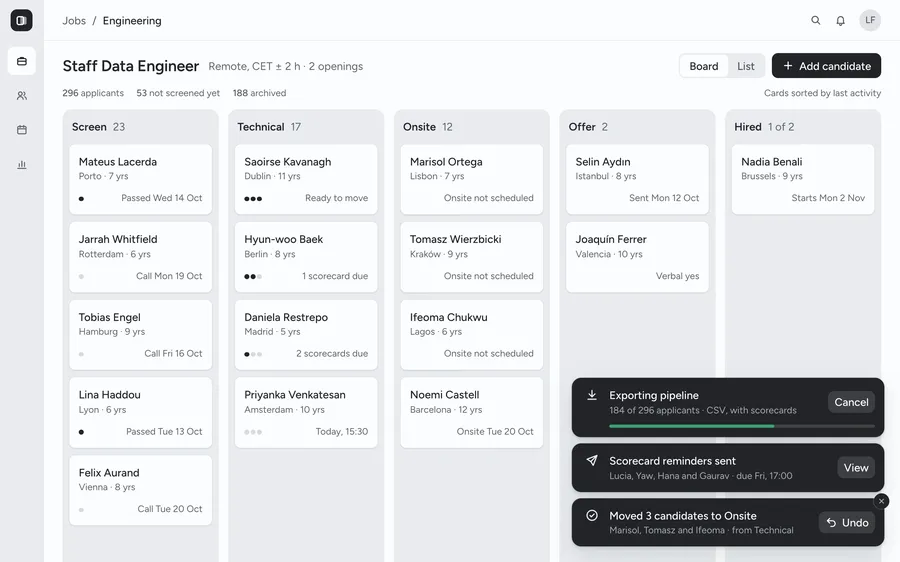Switch to Board view
This screenshot has width=900, height=562.
coord(704,66)
